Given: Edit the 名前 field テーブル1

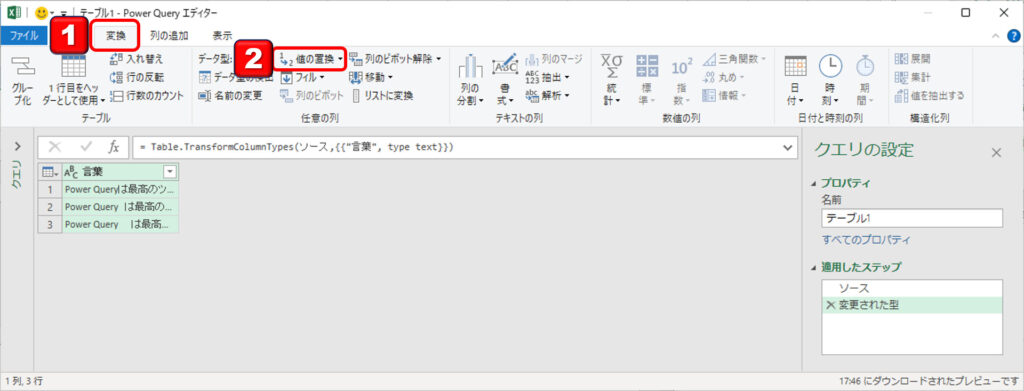Looking at the screenshot, I should point(912,218).
